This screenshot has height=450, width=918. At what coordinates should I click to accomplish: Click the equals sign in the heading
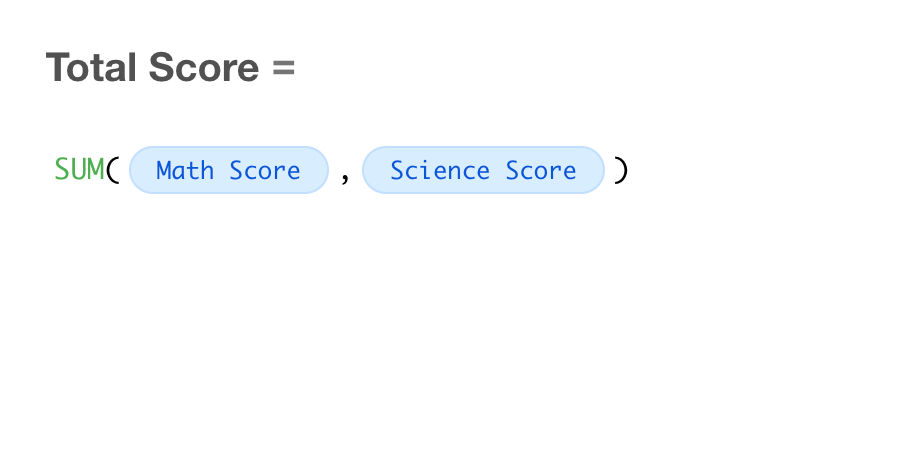tap(283, 68)
